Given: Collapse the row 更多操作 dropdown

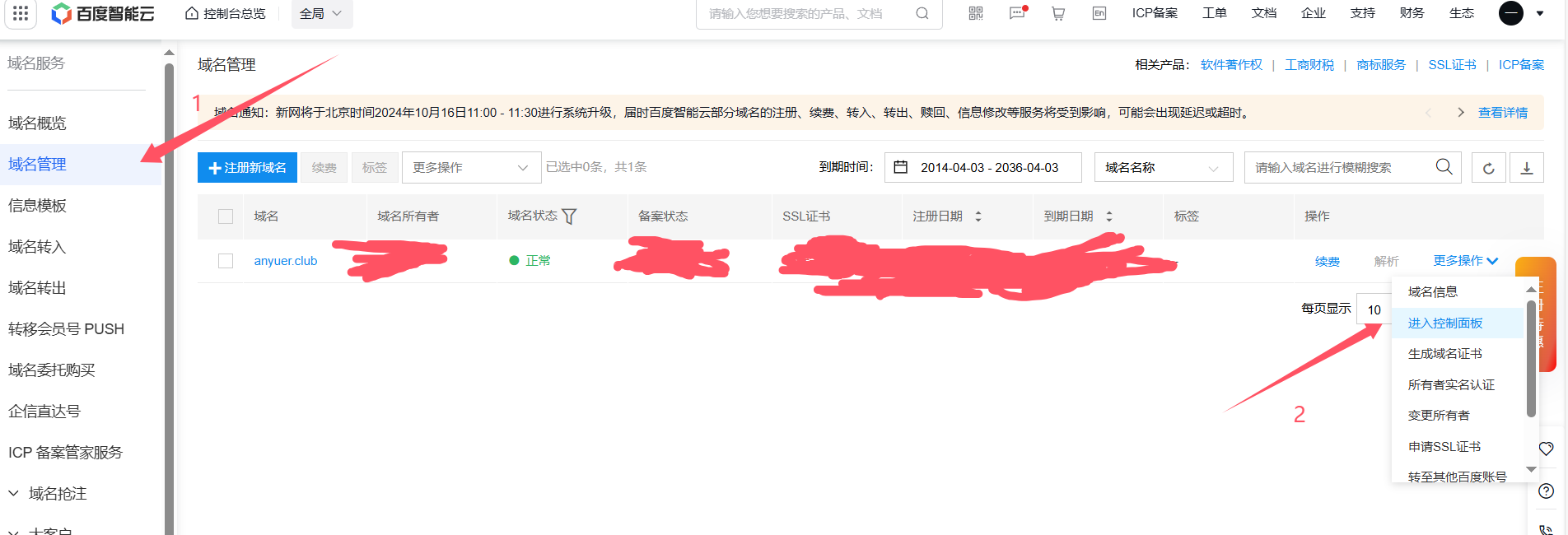Looking at the screenshot, I should click(x=1466, y=261).
